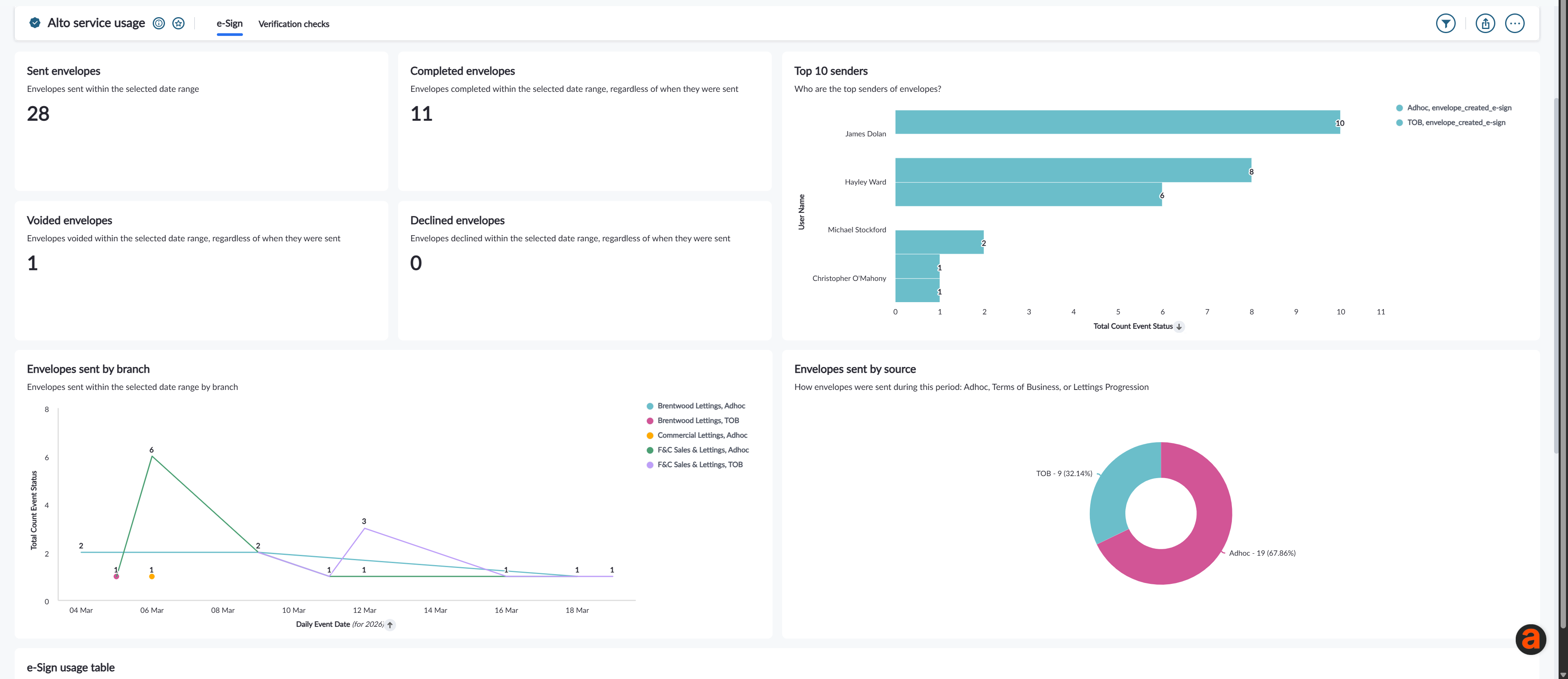Toggle F&C Sales & Lettings, Adhoc legend series
The width and height of the screenshot is (1568, 679).
pyautogui.click(x=697, y=450)
